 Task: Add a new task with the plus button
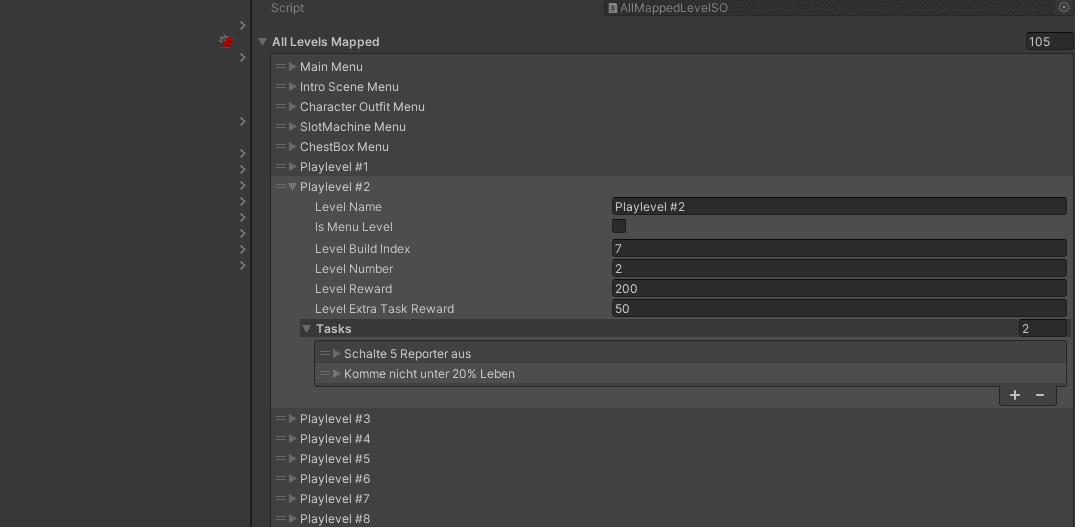[1015, 395]
